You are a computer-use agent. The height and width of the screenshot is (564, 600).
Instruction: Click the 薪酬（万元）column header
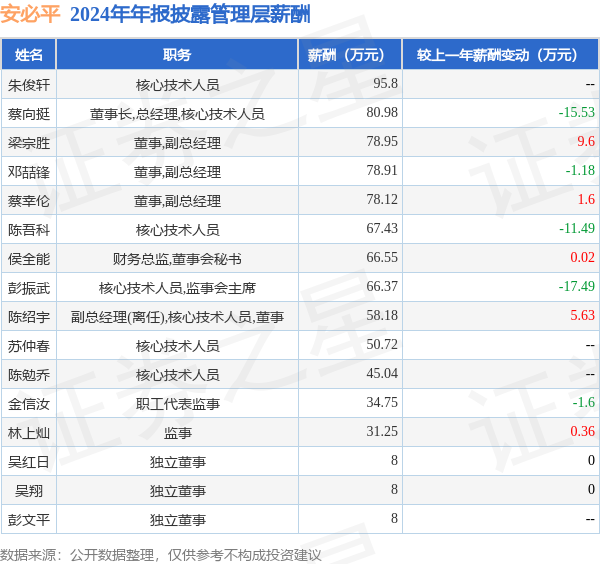pyautogui.click(x=350, y=55)
